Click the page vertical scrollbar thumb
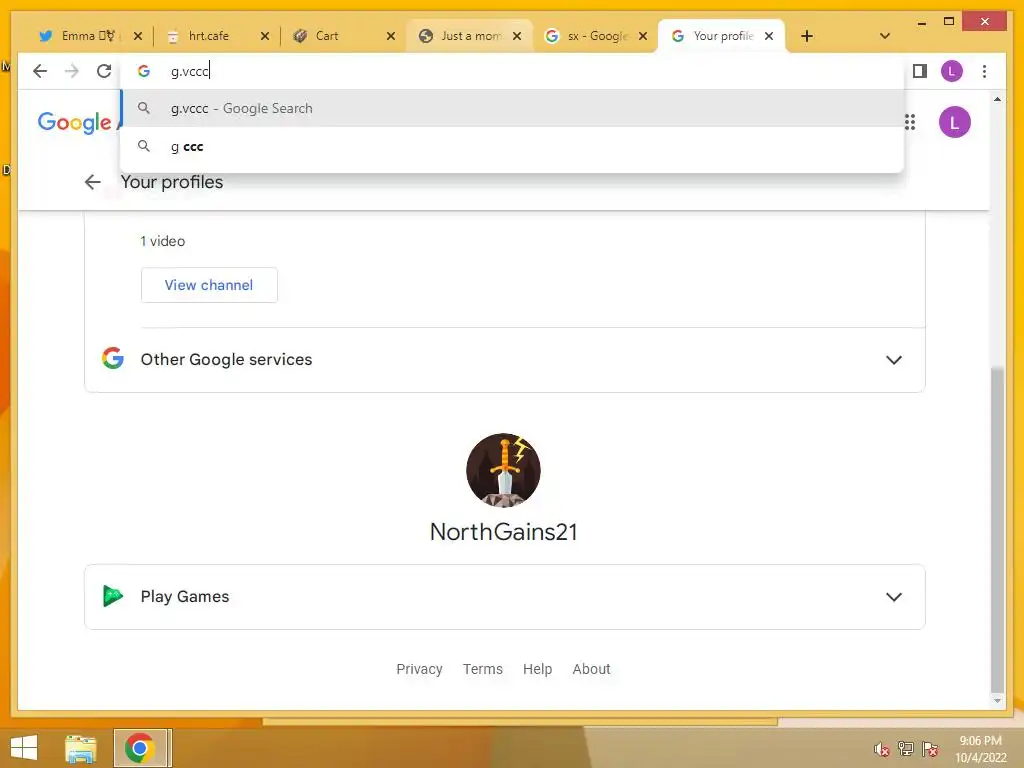Viewport: 1024px width, 768px height. point(997,529)
